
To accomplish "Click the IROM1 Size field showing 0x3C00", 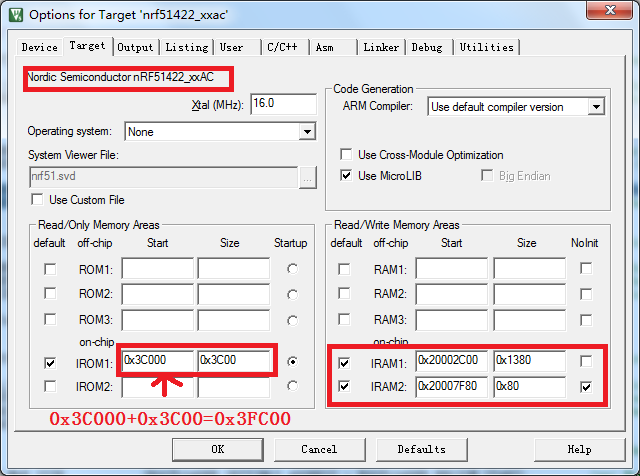I will 234,360.
